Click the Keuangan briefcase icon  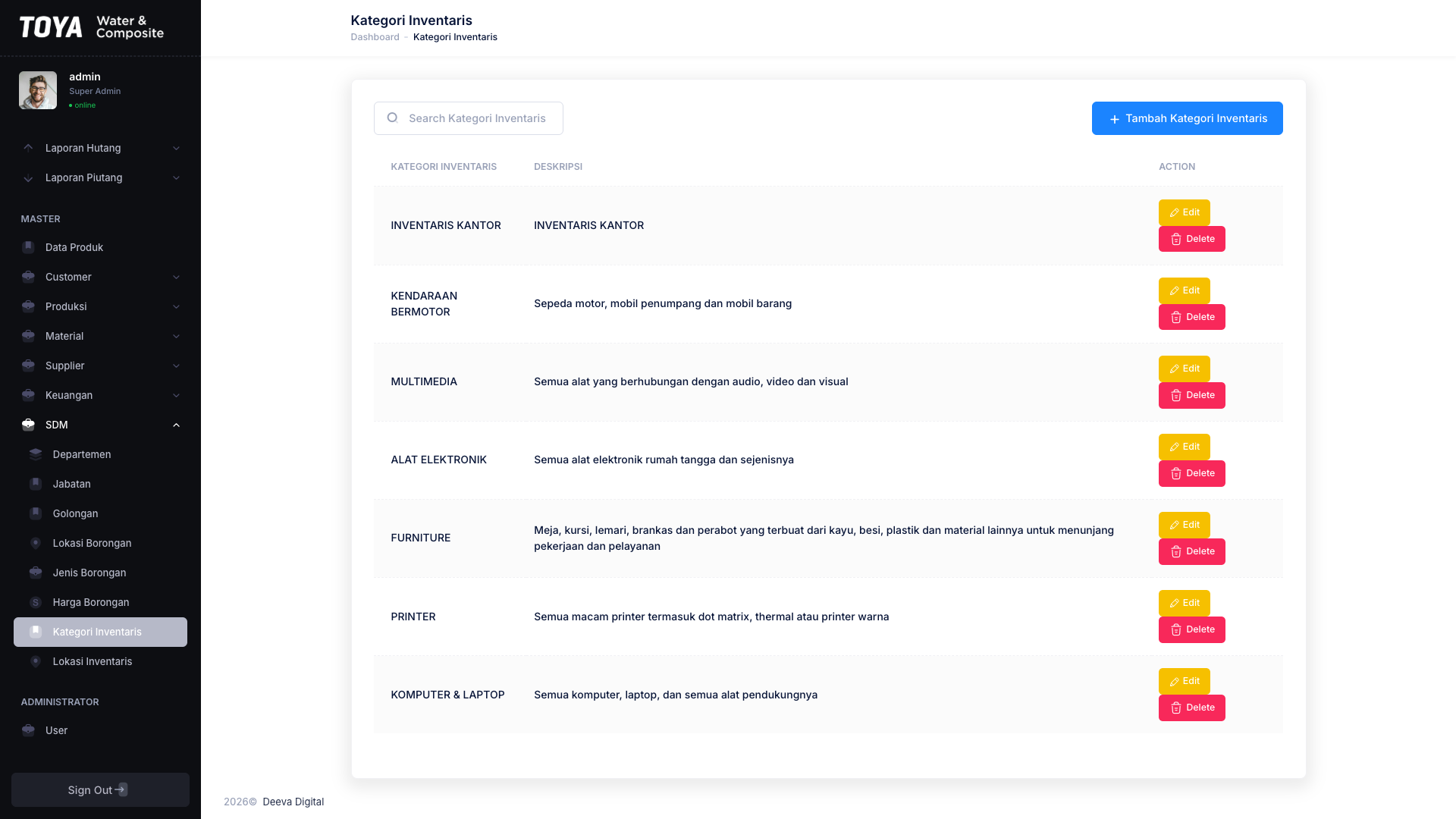[x=28, y=395]
